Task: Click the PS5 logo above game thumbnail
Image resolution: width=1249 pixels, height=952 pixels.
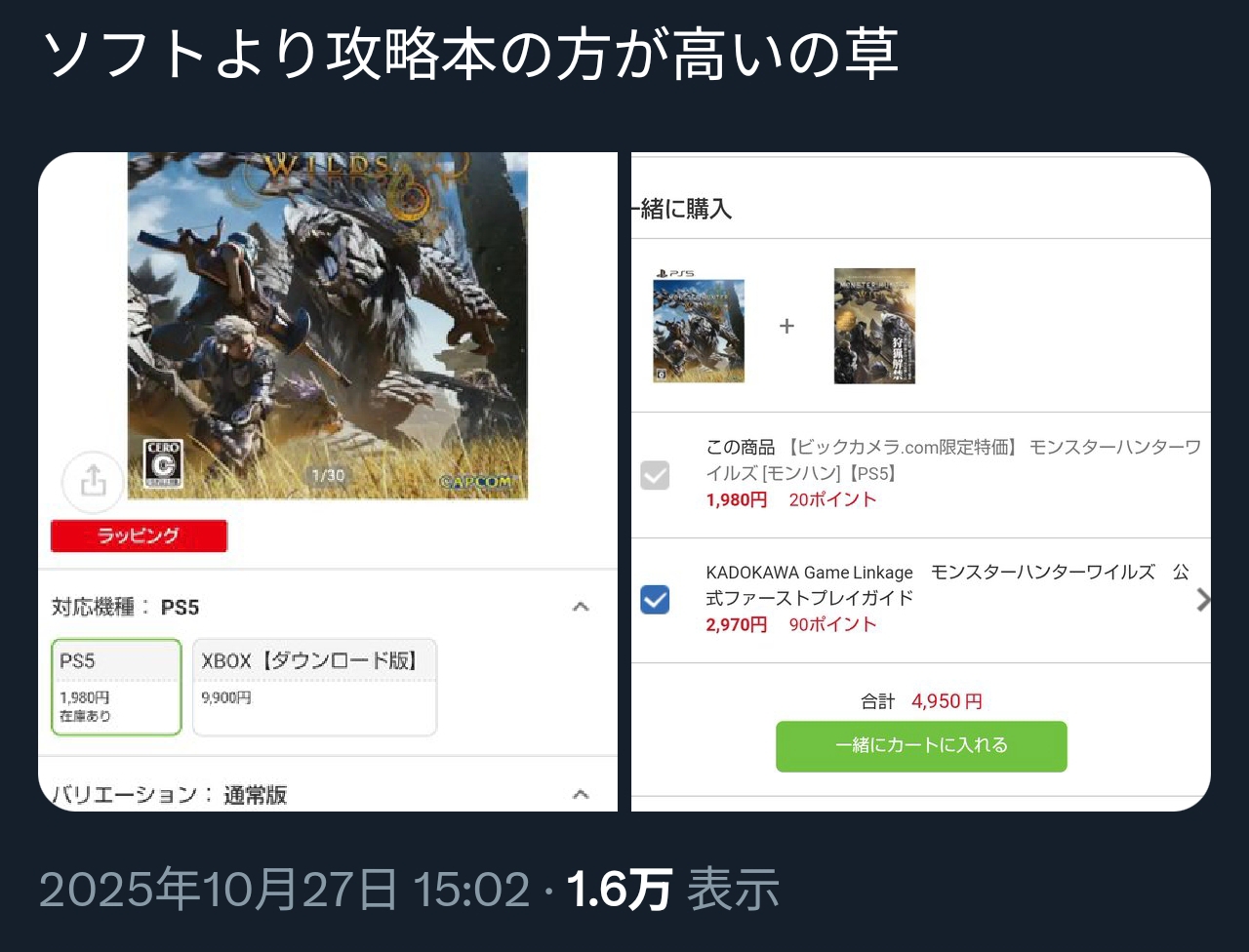Action: point(673,273)
